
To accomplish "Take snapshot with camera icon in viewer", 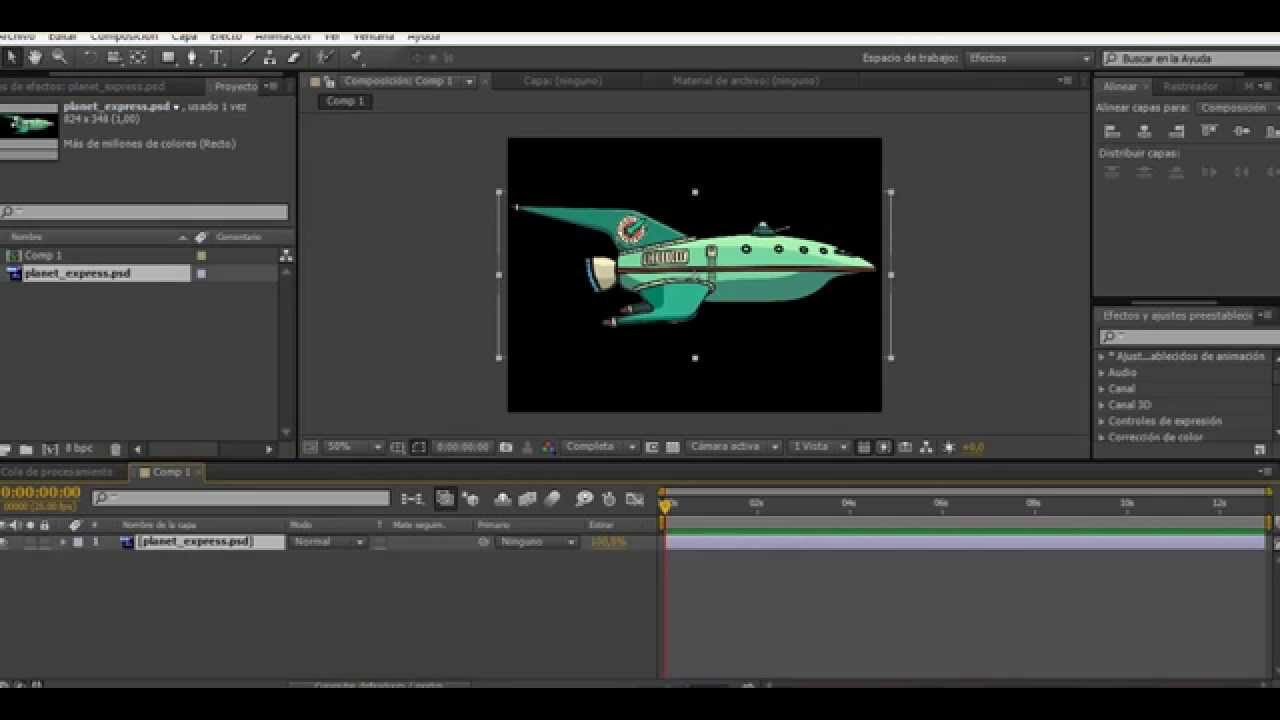I will click(x=506, y=447).
